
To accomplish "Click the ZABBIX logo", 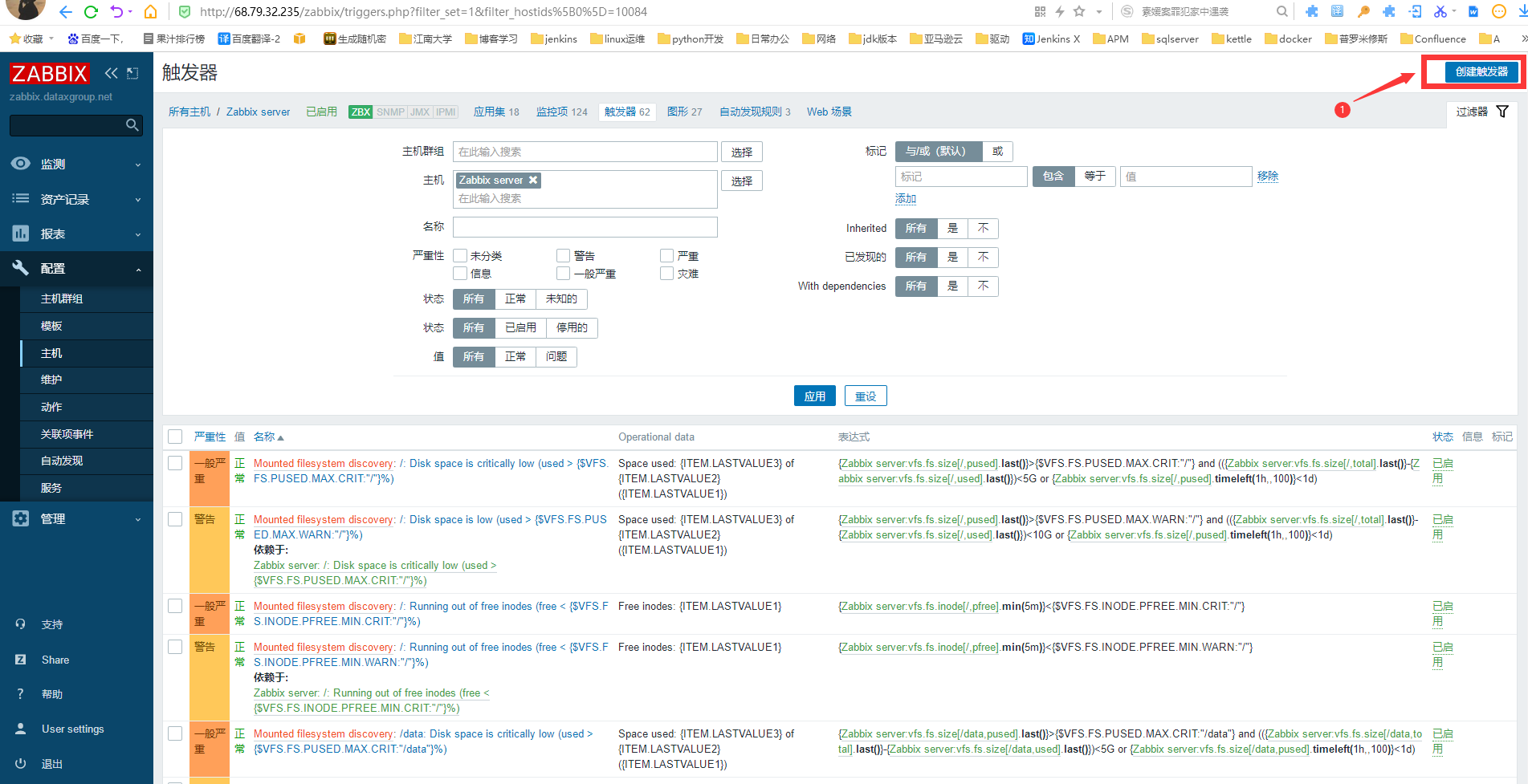I will pyautogui.click(x=49, y=74).
